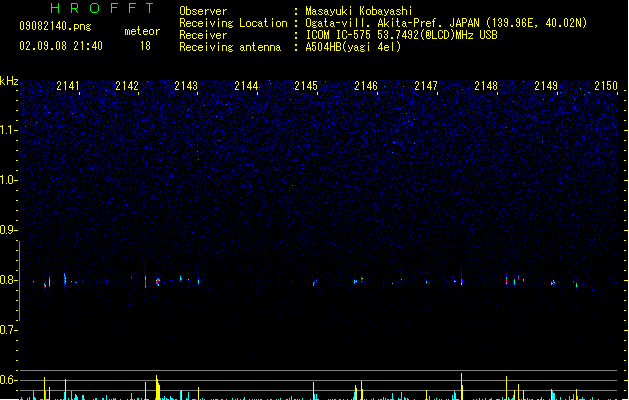Click observer name Masayuki Kobayashi
629x400 pixels.
click(x=359, y=11)
